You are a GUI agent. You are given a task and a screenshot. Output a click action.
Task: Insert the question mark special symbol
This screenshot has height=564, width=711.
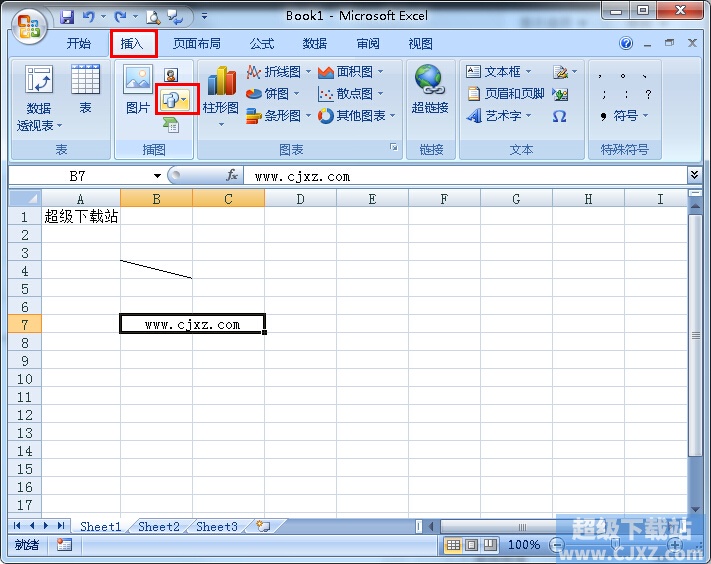(648, 94)
